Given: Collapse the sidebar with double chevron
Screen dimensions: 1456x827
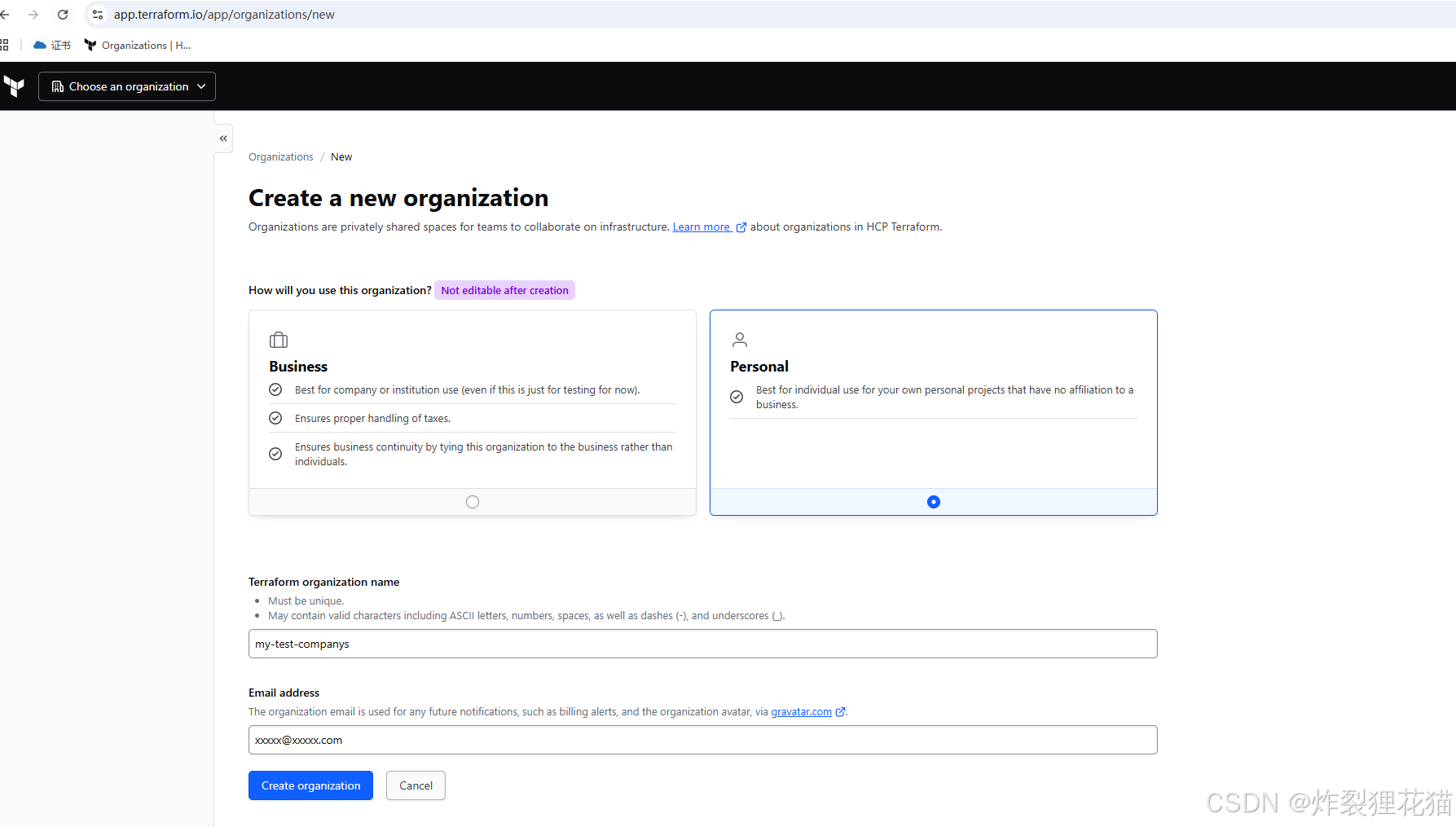Looking at the screenshot, I should pyautogui.click(x=223, y=139).
